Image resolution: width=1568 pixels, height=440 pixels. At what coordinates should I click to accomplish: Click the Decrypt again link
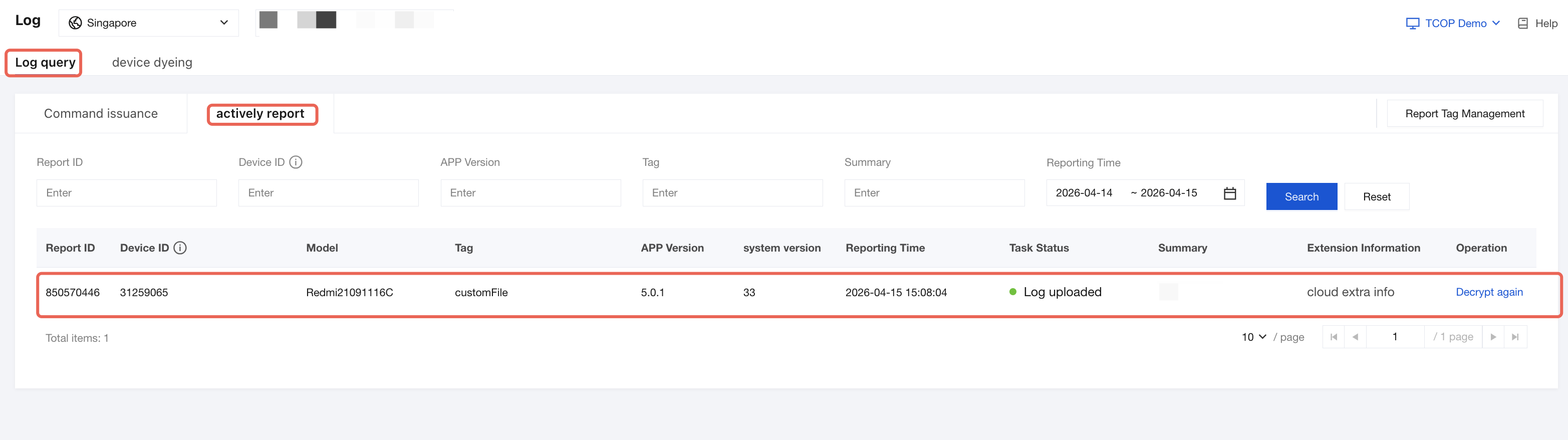pos(1489,292)
